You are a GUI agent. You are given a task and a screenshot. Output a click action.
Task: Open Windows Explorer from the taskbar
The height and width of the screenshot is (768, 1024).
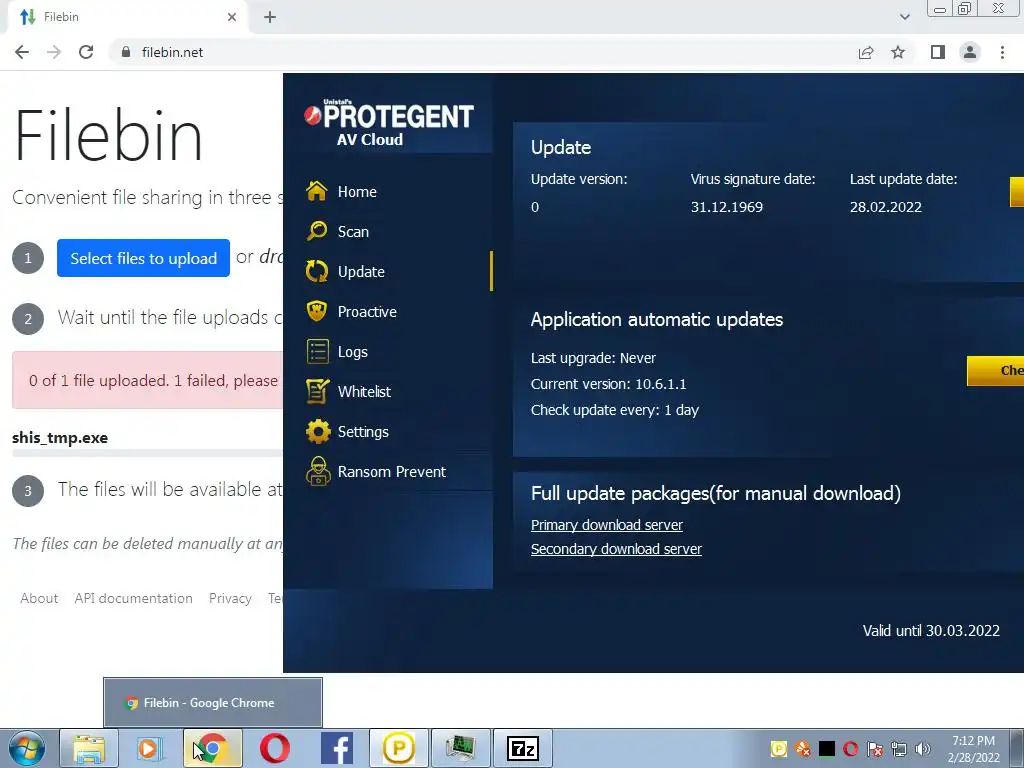pos(89,748)
